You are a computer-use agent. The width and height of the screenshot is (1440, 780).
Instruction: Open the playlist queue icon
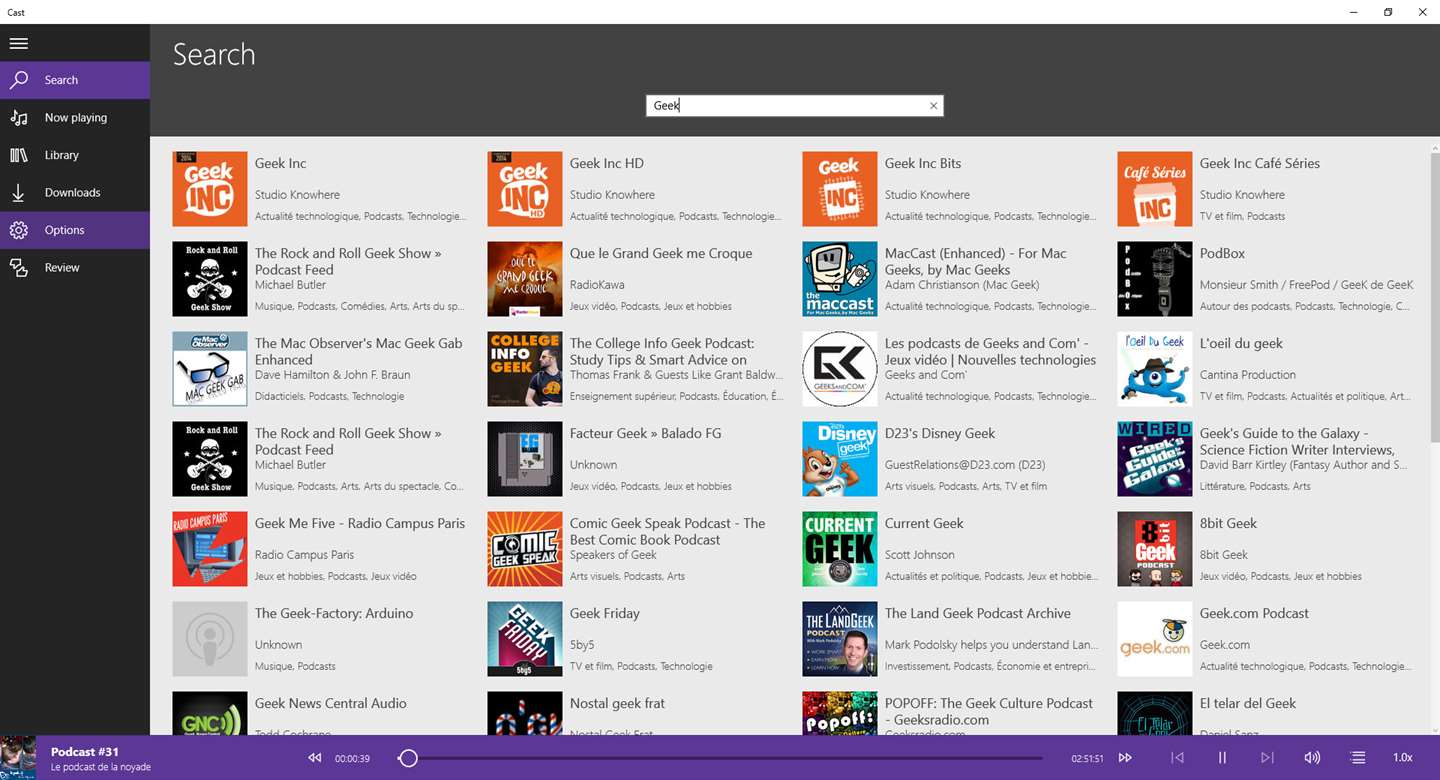1358,758
